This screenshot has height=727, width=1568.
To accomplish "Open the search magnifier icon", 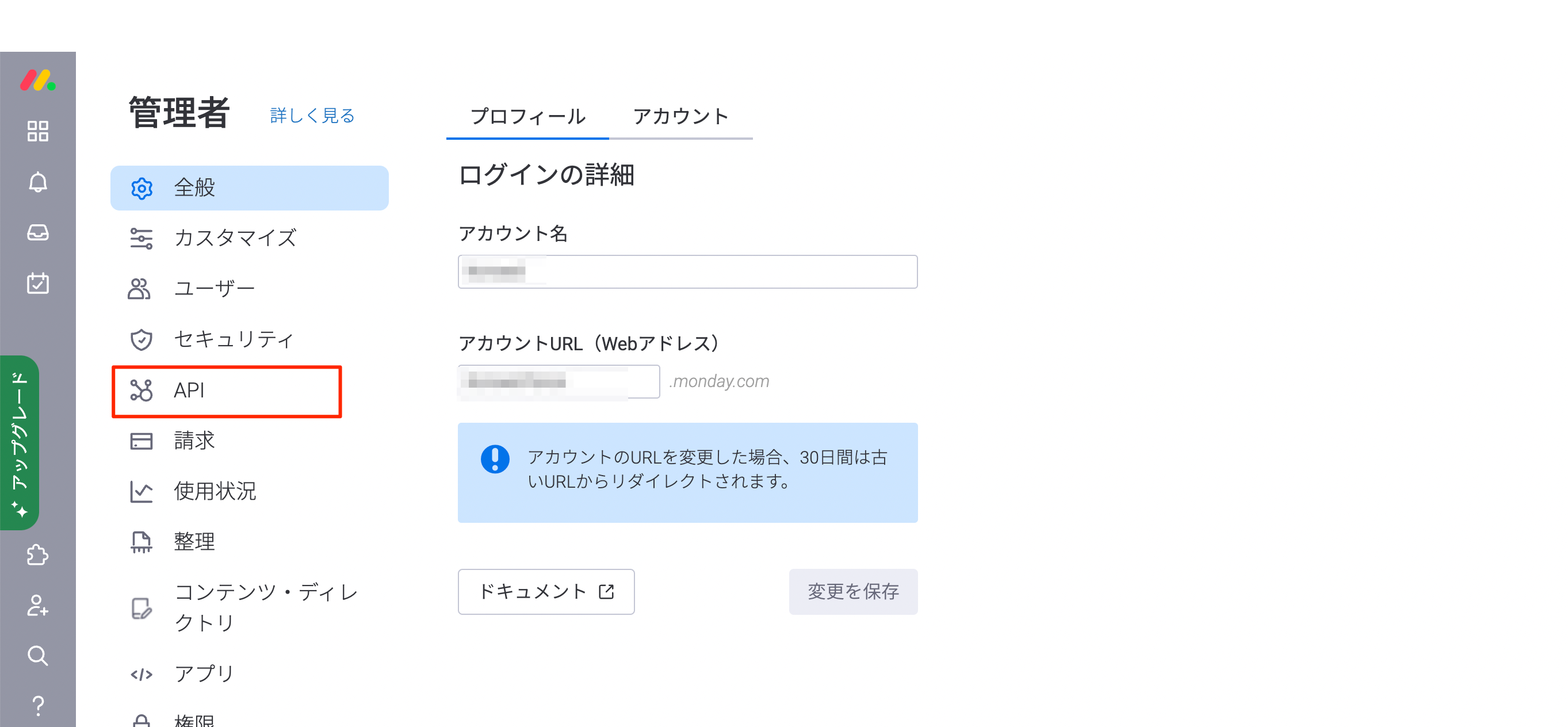I will [38, 656].
